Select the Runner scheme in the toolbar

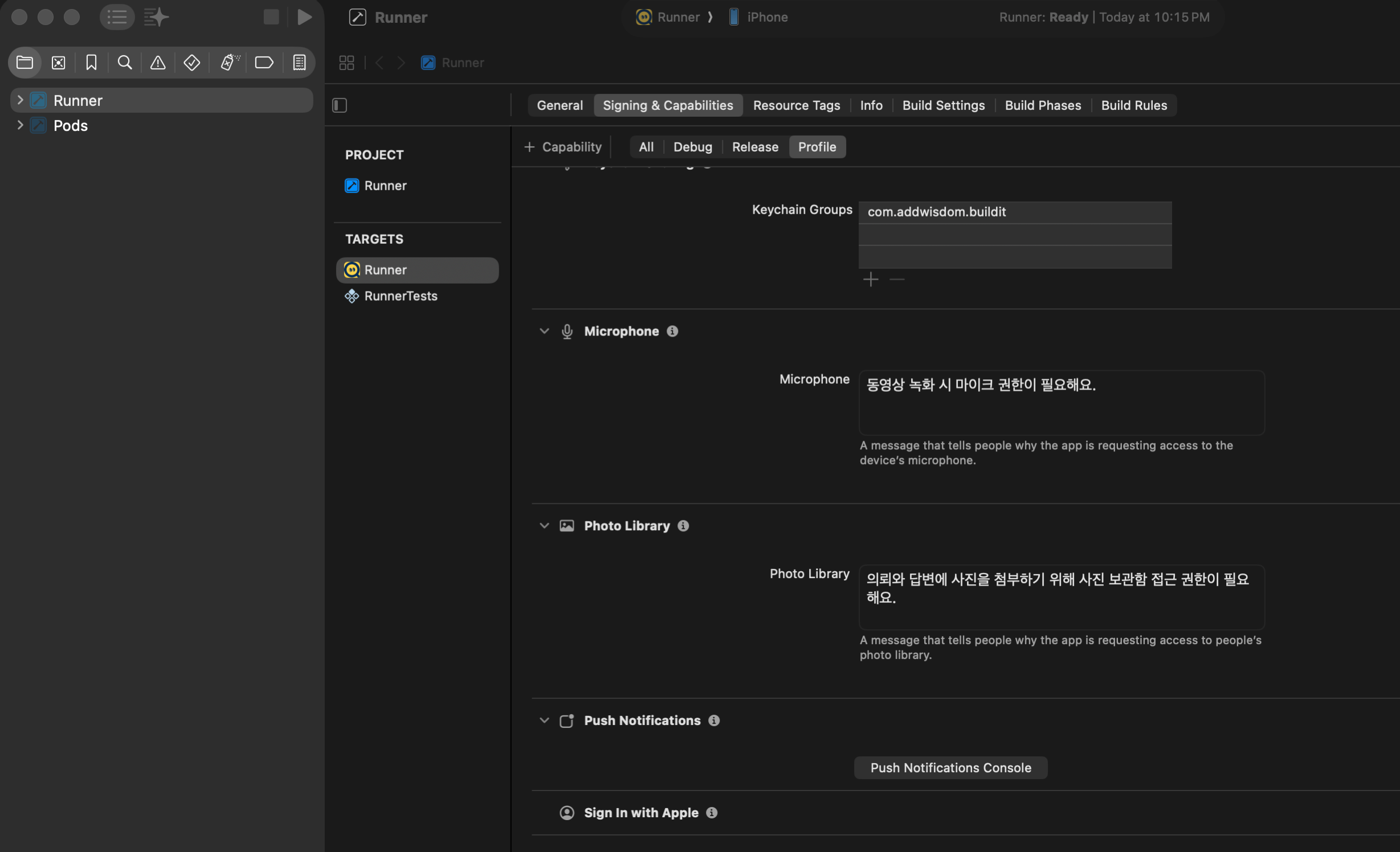669,17
